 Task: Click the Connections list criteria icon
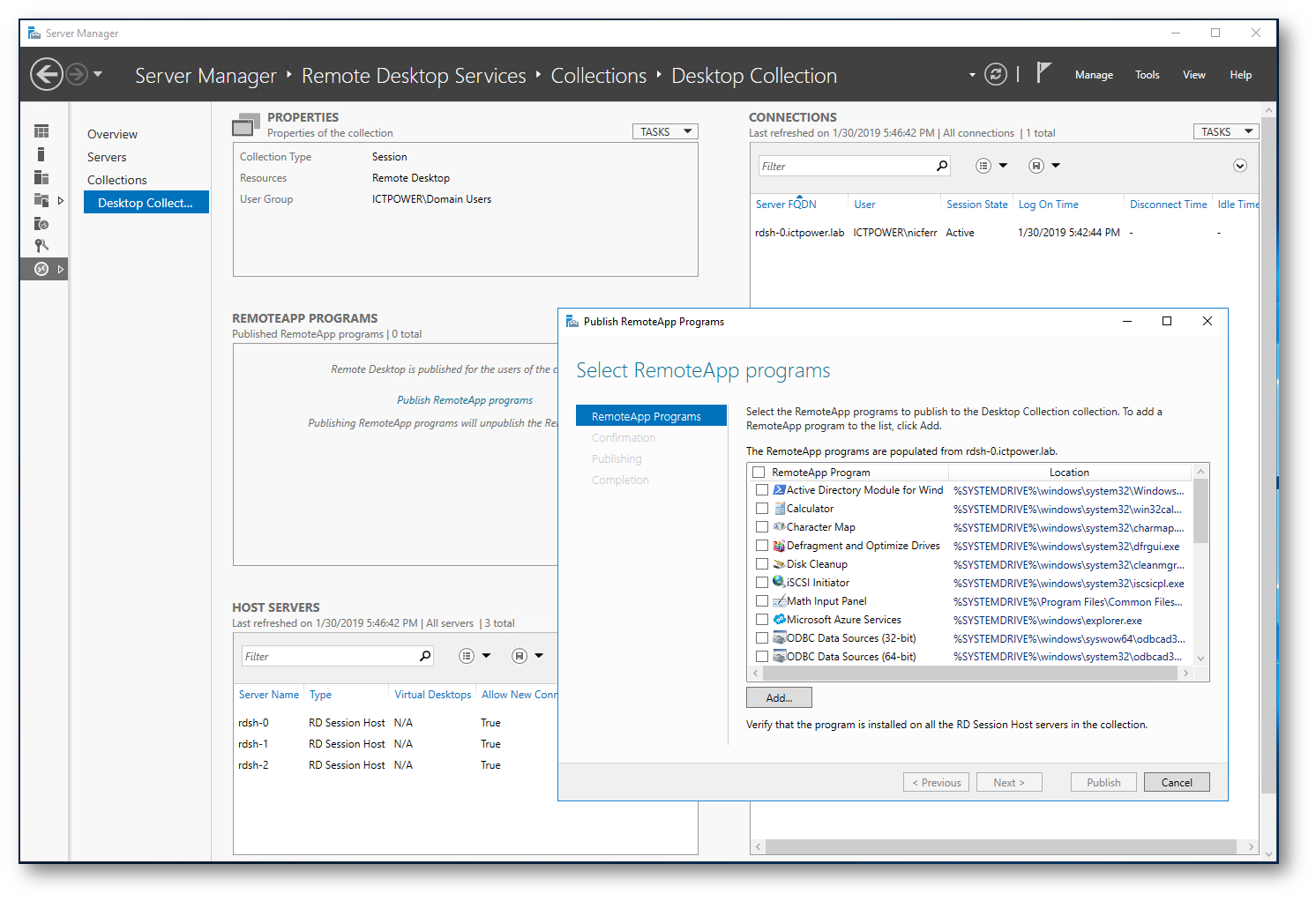tap(983, 166)
